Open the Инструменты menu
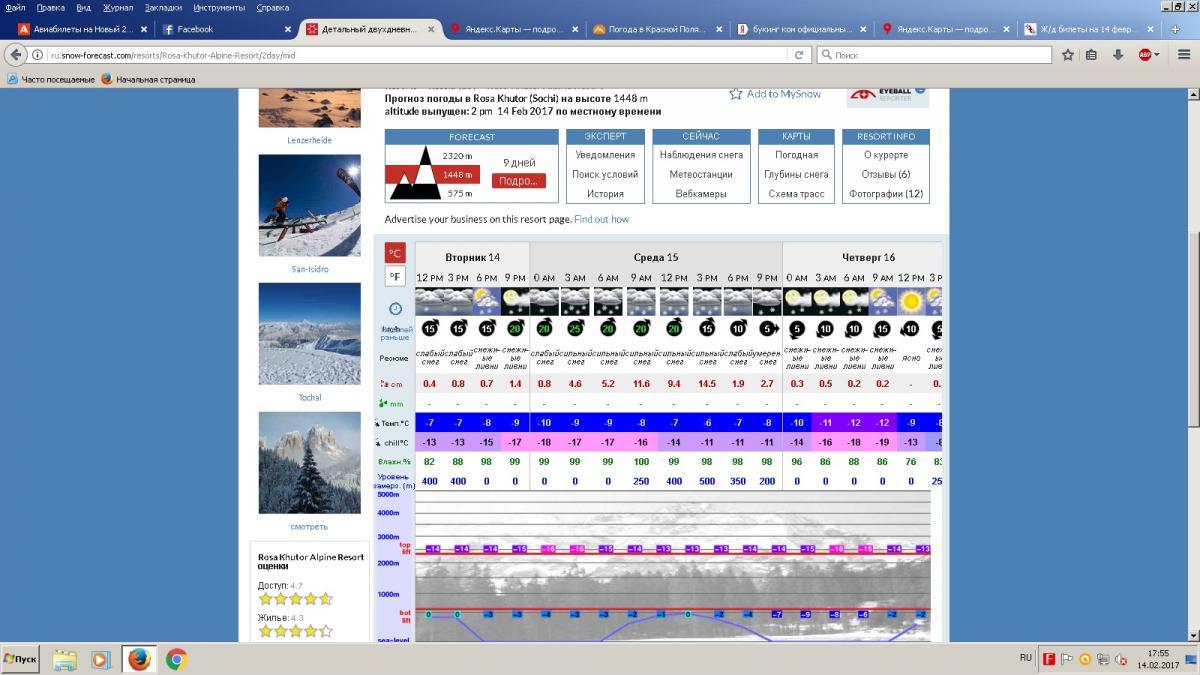 [219, 7]
